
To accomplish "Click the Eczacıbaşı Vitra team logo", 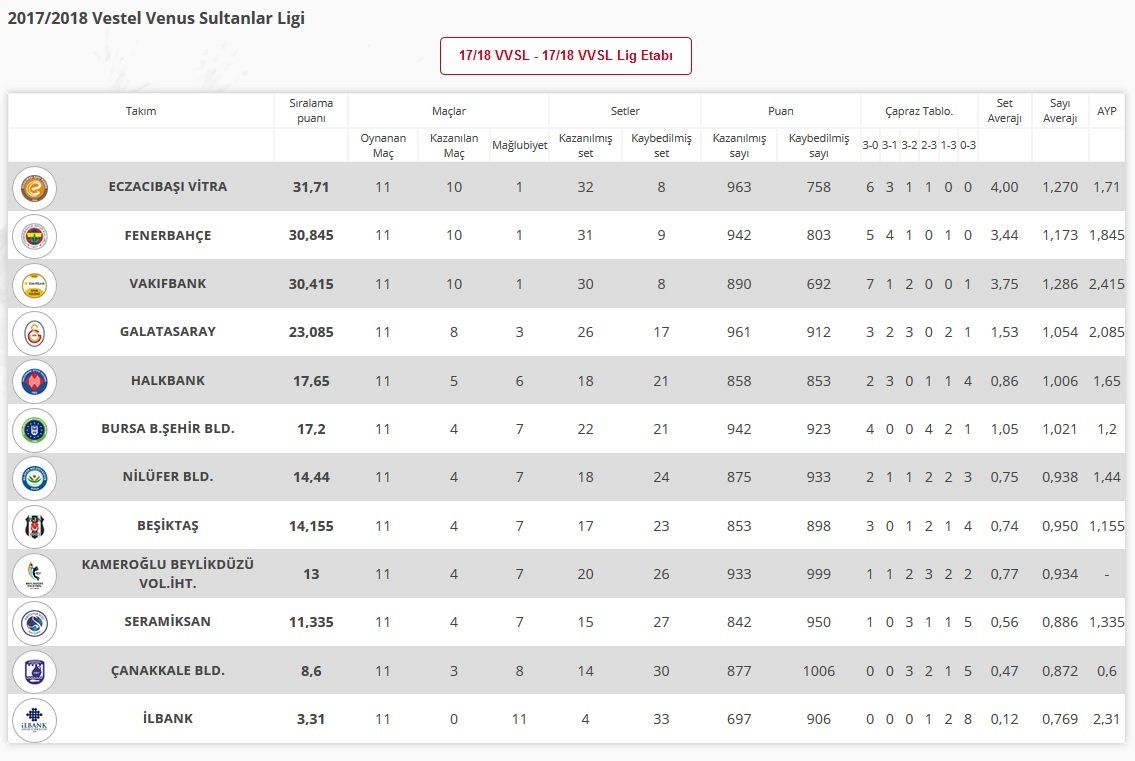I will (34, 188).
